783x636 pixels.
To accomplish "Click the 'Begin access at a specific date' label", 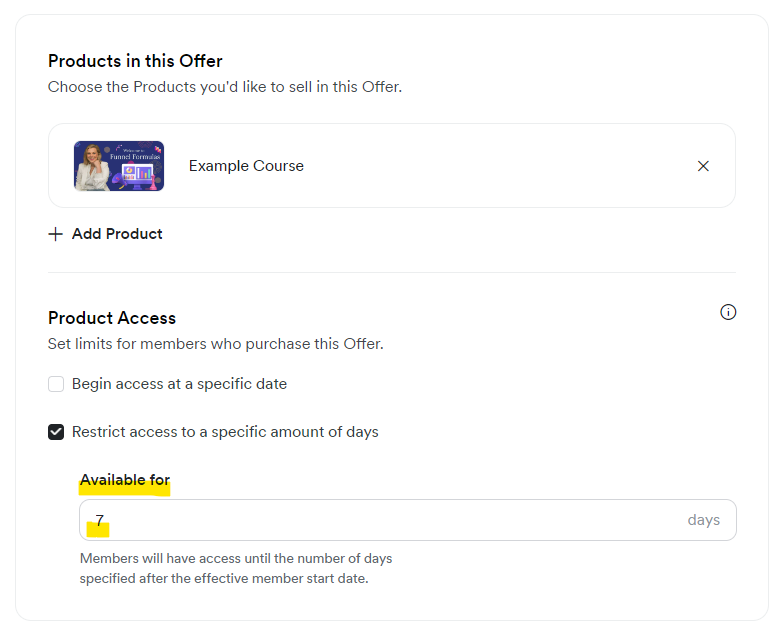I will (179, 384).
